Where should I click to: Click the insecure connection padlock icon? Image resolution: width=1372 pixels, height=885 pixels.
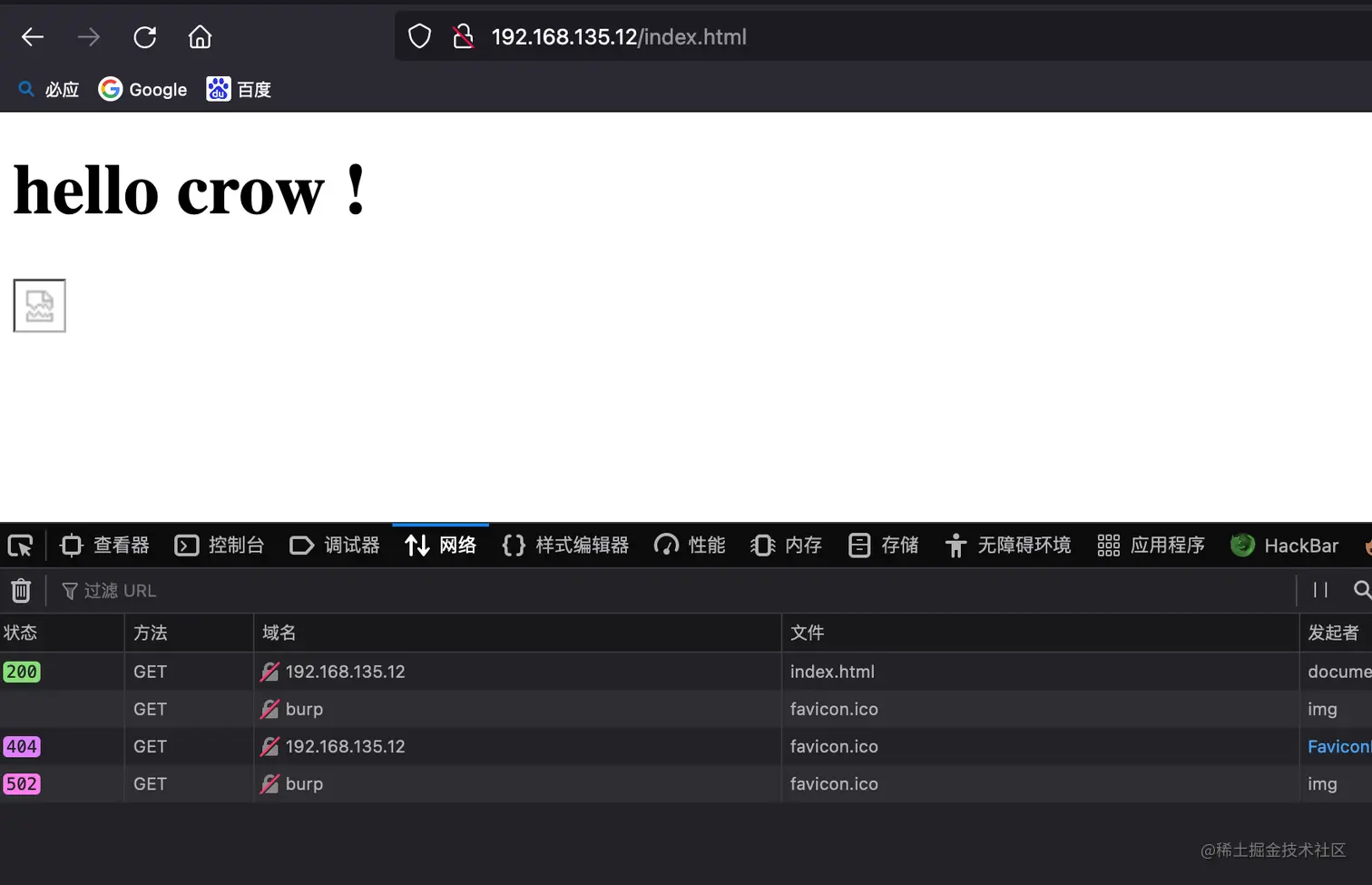pyautogui.click(x=463, y=36)
